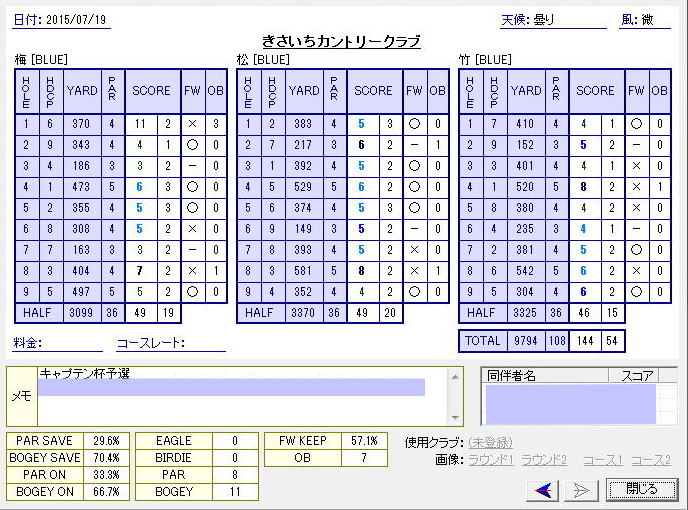Click yardage 383 on 松 hole 1

[303, 124]
